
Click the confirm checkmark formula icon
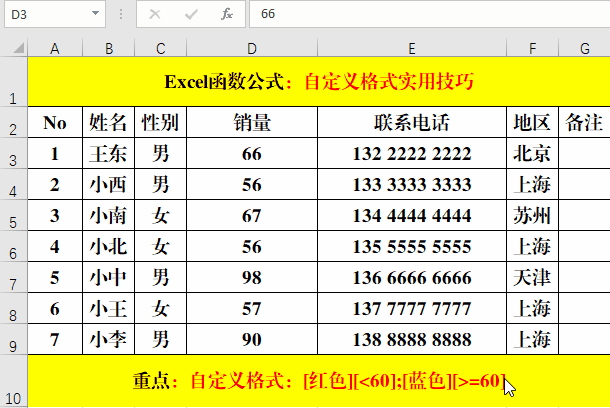[x=191, y=14]
